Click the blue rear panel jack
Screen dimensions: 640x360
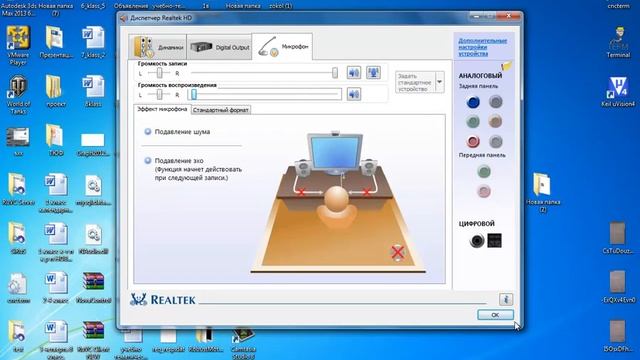point(473,102)
